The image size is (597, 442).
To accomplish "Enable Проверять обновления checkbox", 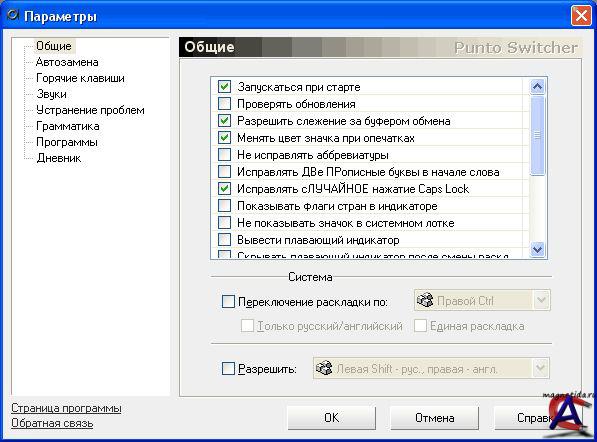I will point(224,104).
